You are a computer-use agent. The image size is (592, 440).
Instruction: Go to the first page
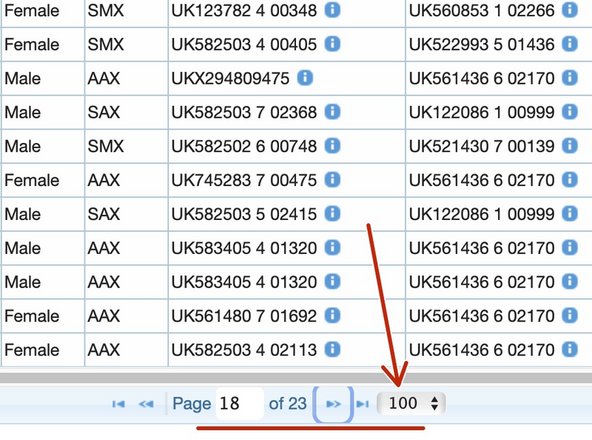119,404
